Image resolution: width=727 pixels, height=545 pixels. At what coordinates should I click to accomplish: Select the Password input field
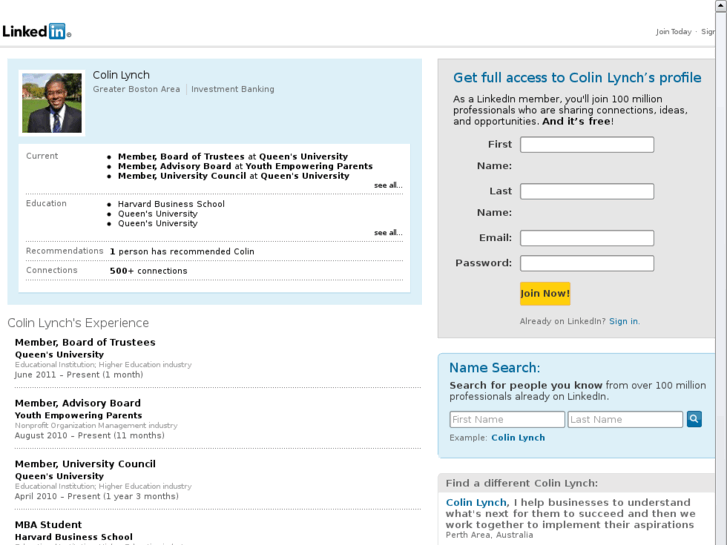point(587,263)
